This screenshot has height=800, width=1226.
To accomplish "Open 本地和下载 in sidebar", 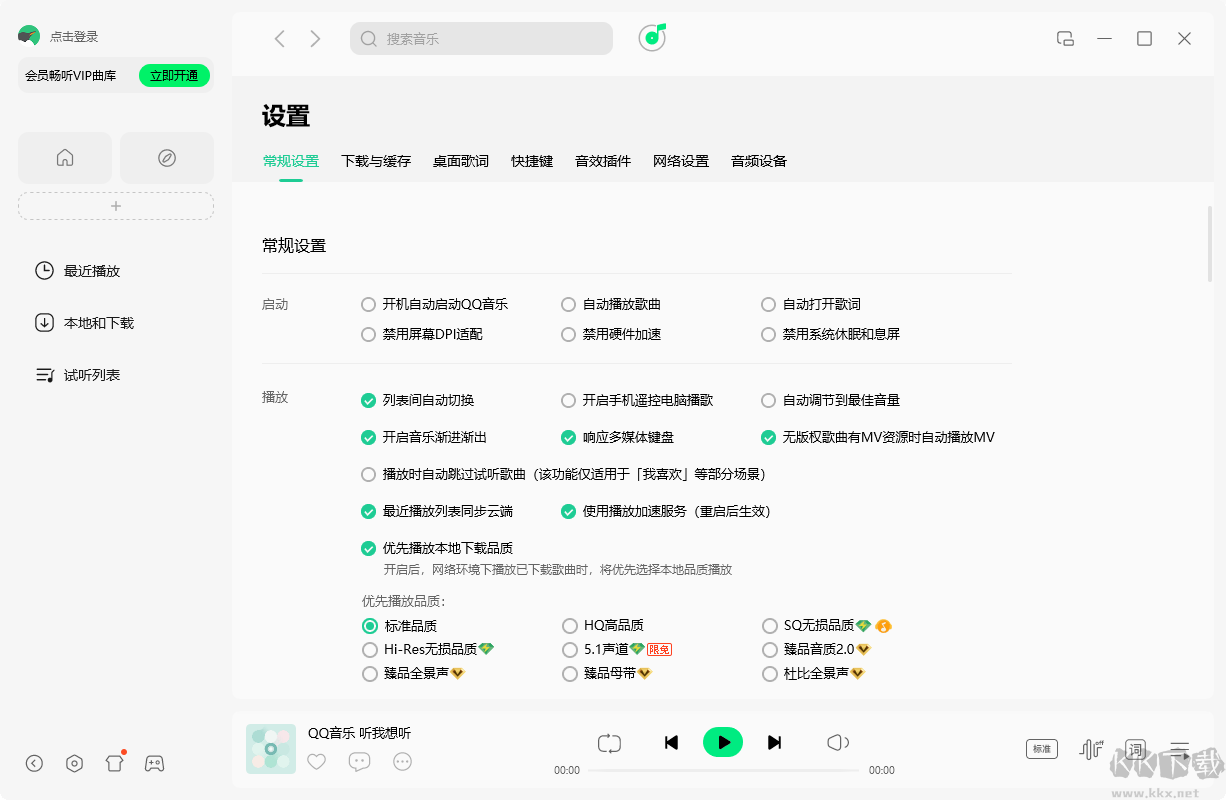I will (x=85, y=323).
